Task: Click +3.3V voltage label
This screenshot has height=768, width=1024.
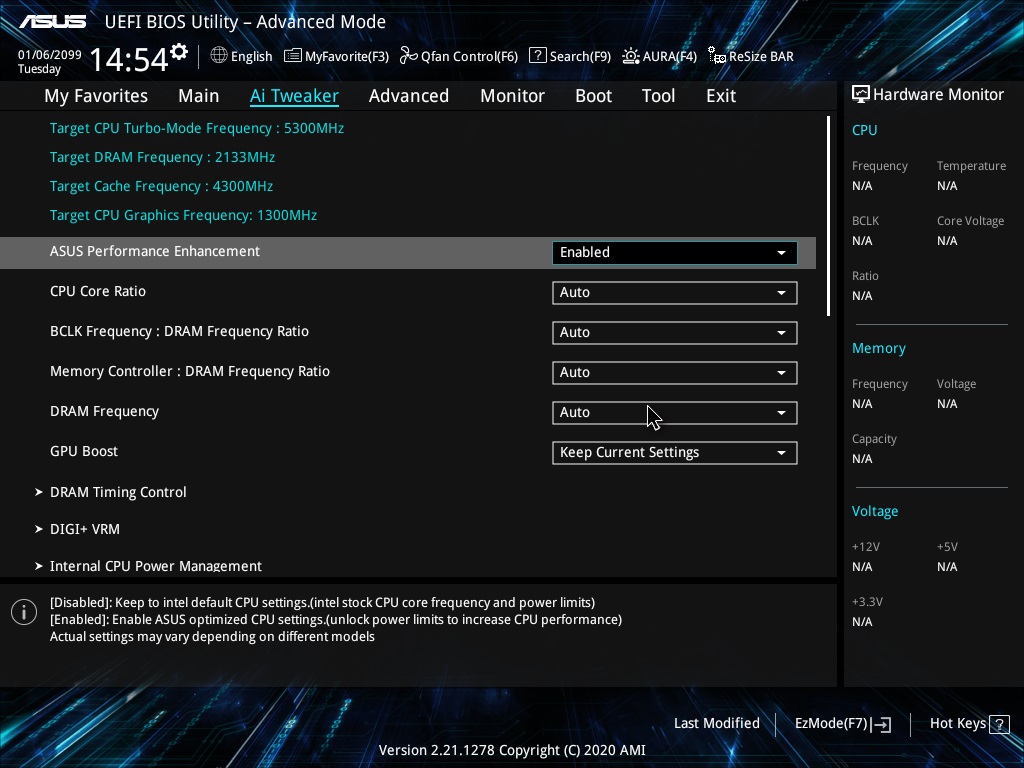Action: (867, 601)
